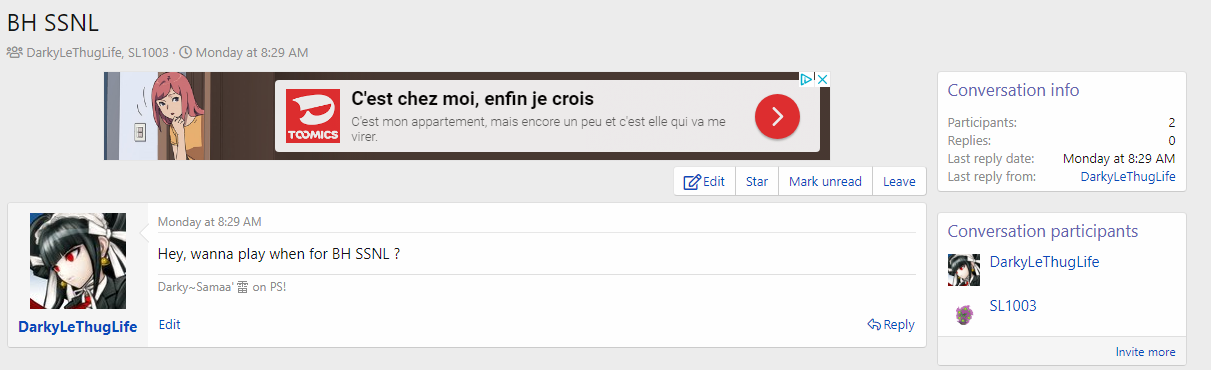Click the Toomics logo in the ad
Image resolution: width=1211 pixels, height=370 pixels.
point(312,116)
